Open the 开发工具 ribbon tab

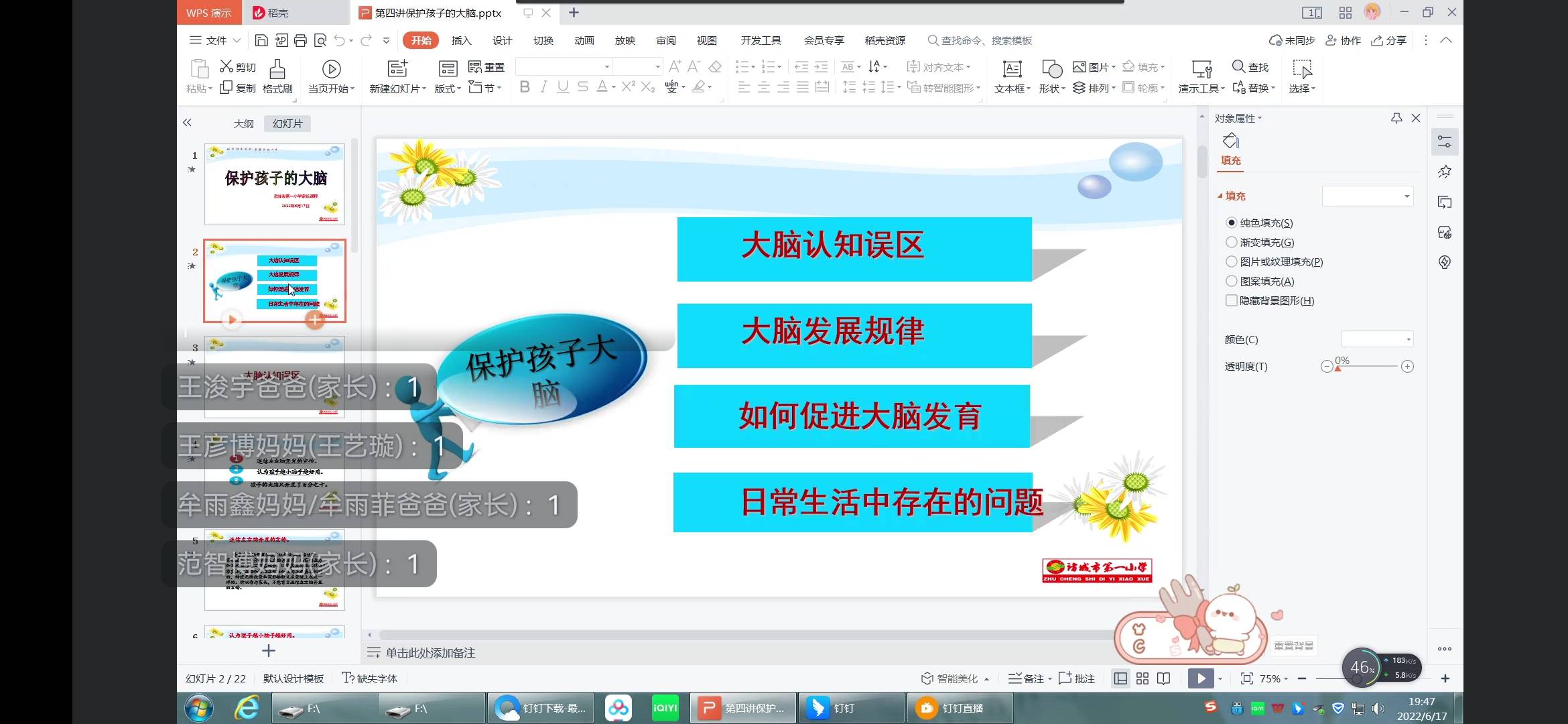click(761, 40)
